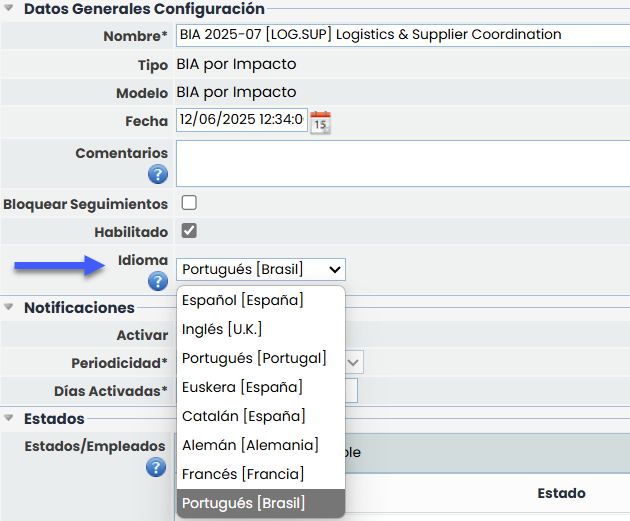The width and height of the screenshot is (630, 521).
Task: Open the calendar date picker icon
Action: pos(320,122)
